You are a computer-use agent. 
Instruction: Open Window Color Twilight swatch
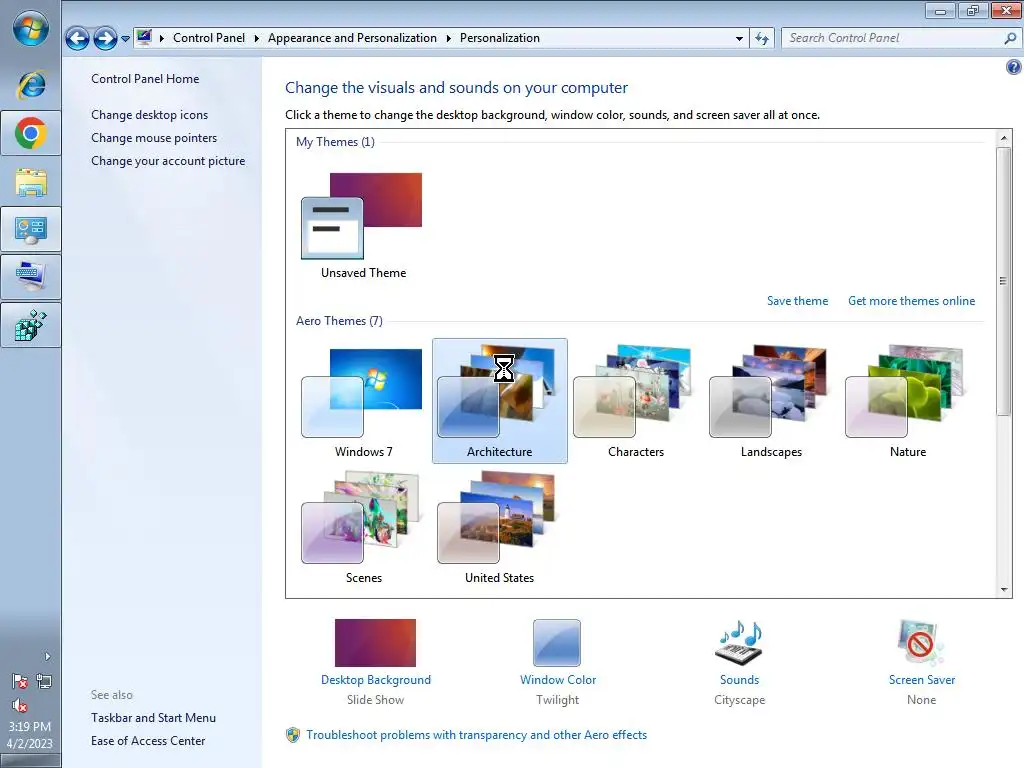(x=557, y=643)
